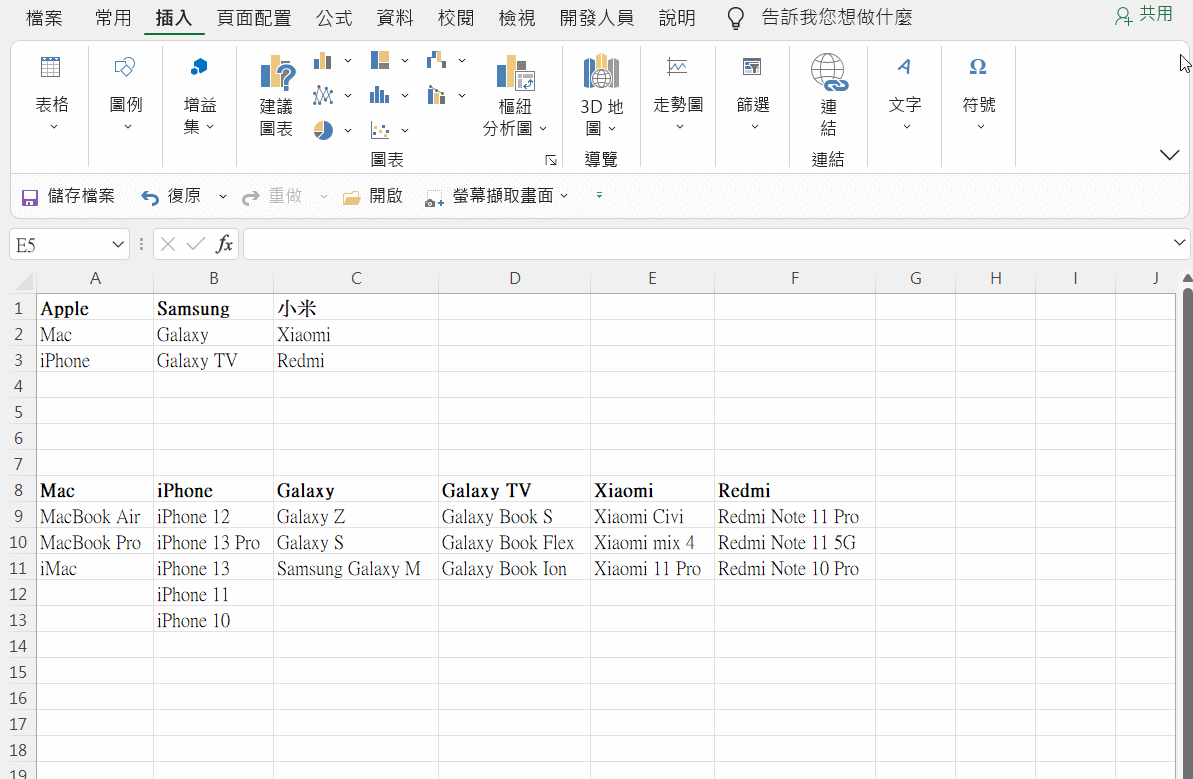Screen dimensions: 1193x779
Task: Click the 開啟 open folder icon
Action: (352, 198)
